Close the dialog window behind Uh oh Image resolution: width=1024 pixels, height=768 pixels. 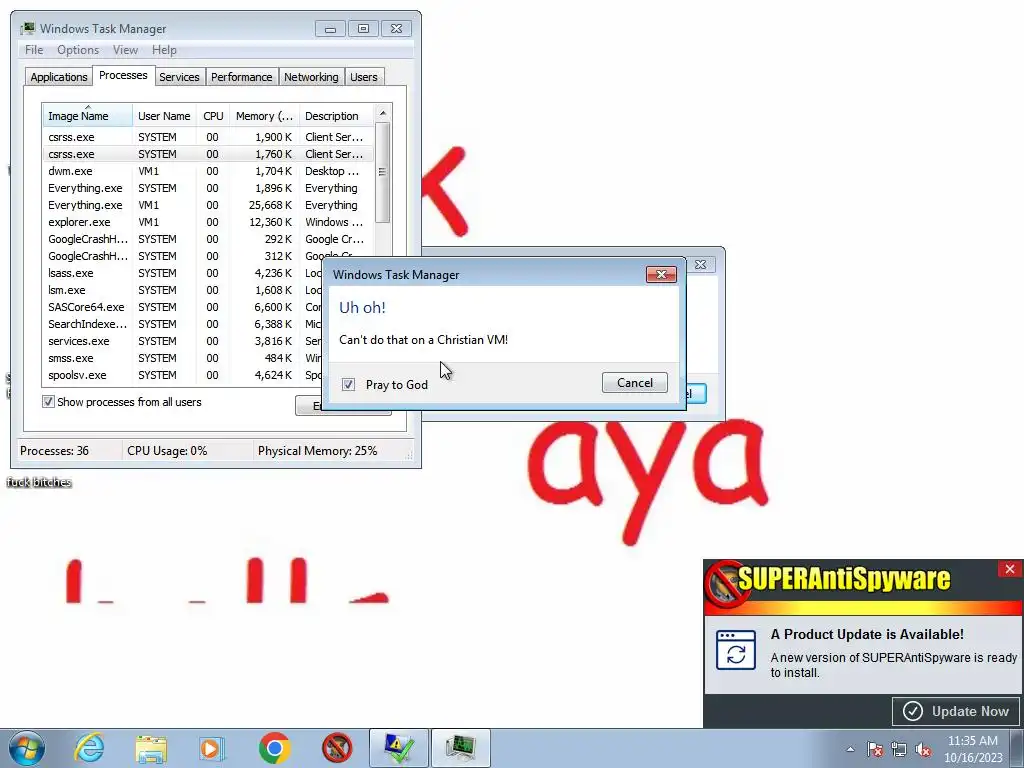[x=700, y=264]
